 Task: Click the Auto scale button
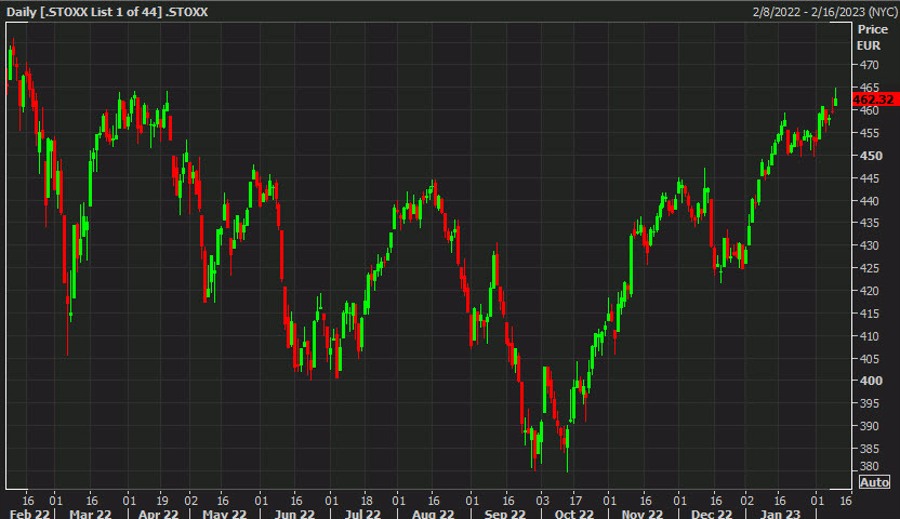point(873,482)
